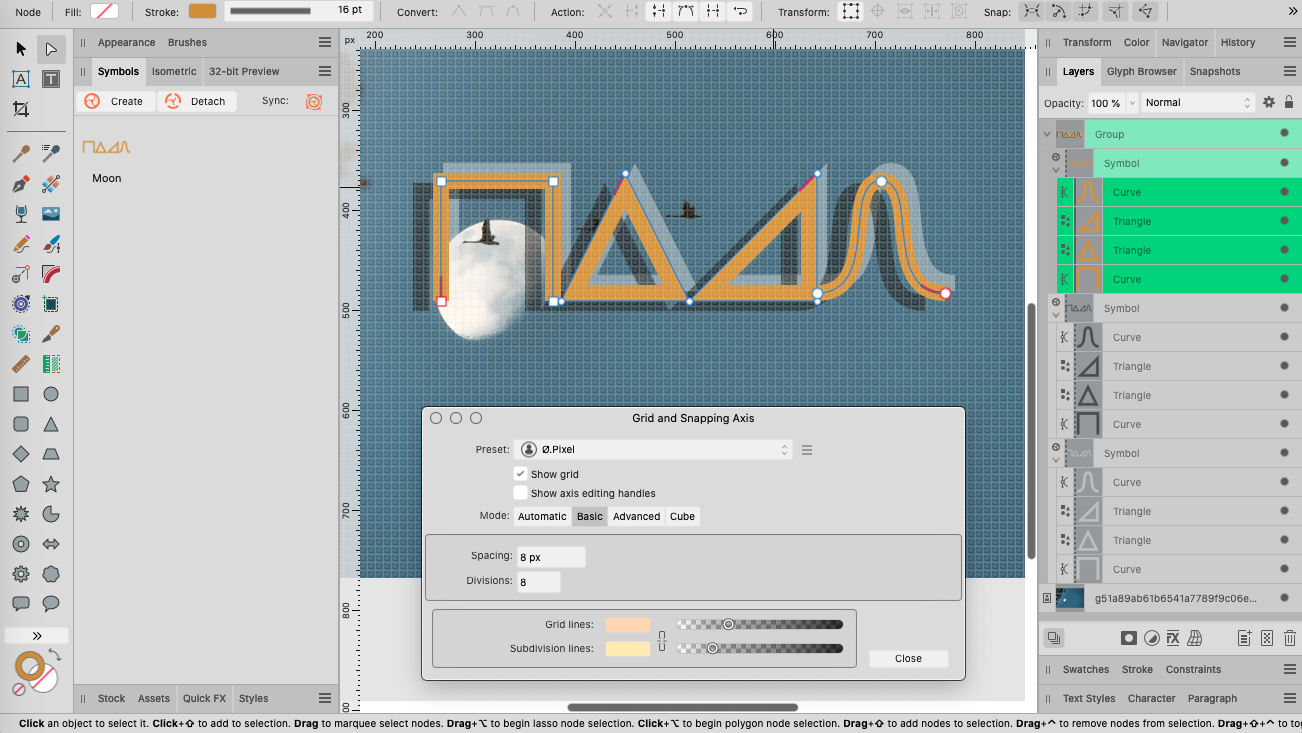Open the Glyph Browser tab
The height and width of the screenshot is (733, 1302).
pyautogui.click(x=1141, y=71)
